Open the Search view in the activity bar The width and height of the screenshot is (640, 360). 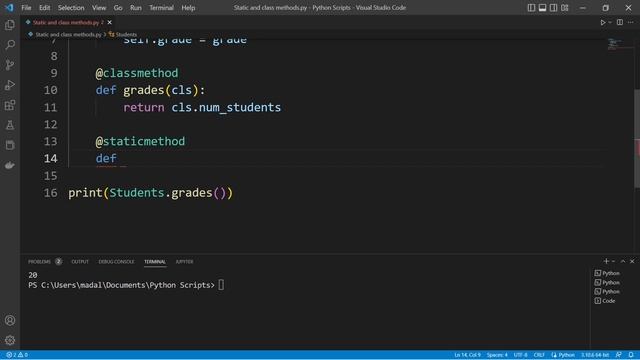10,44
